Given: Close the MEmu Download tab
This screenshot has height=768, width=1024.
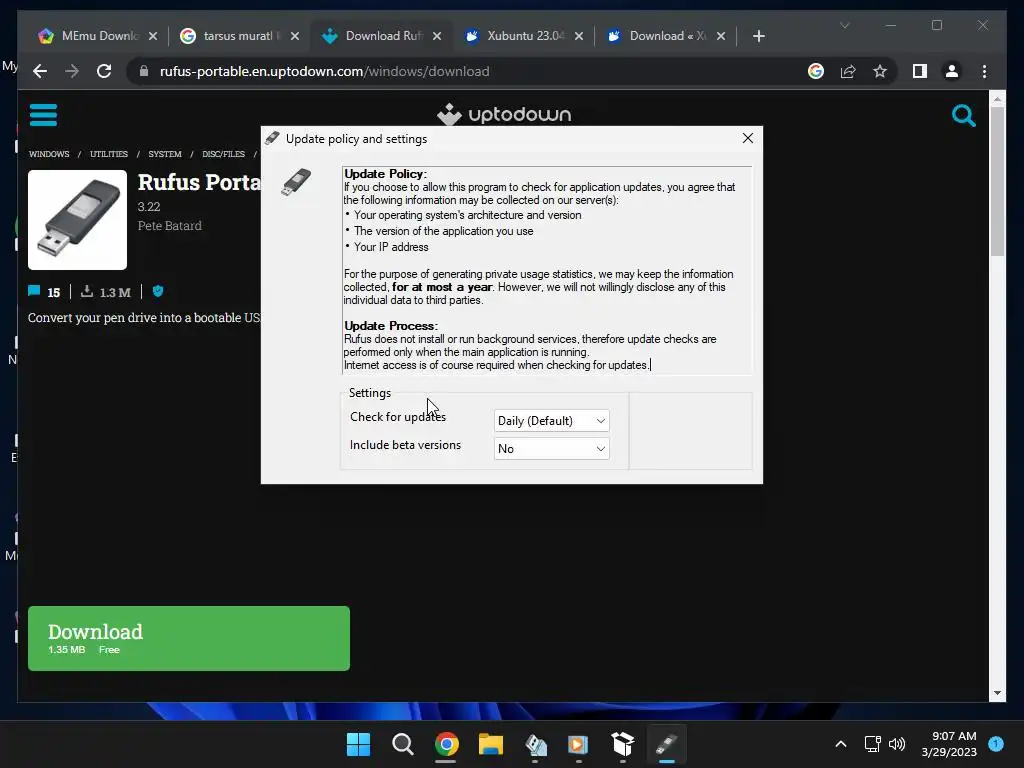Looking at the screenshot, I should pyautogui.click(x=153, y=36).
